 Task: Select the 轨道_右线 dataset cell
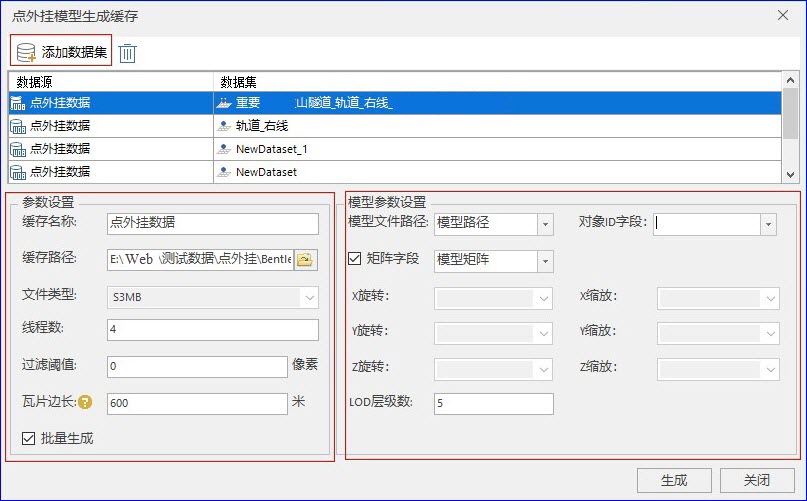[498, 126]
